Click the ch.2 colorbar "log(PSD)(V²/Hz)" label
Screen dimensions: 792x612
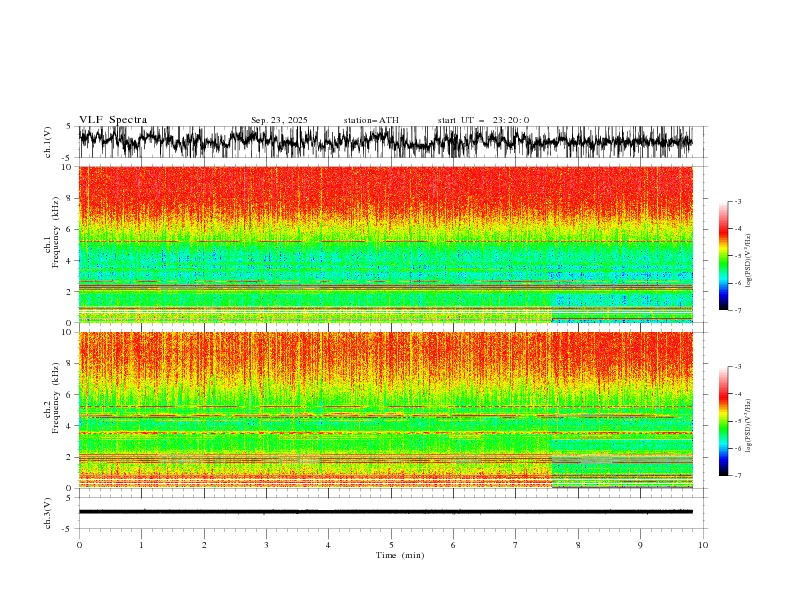(748, 426)
